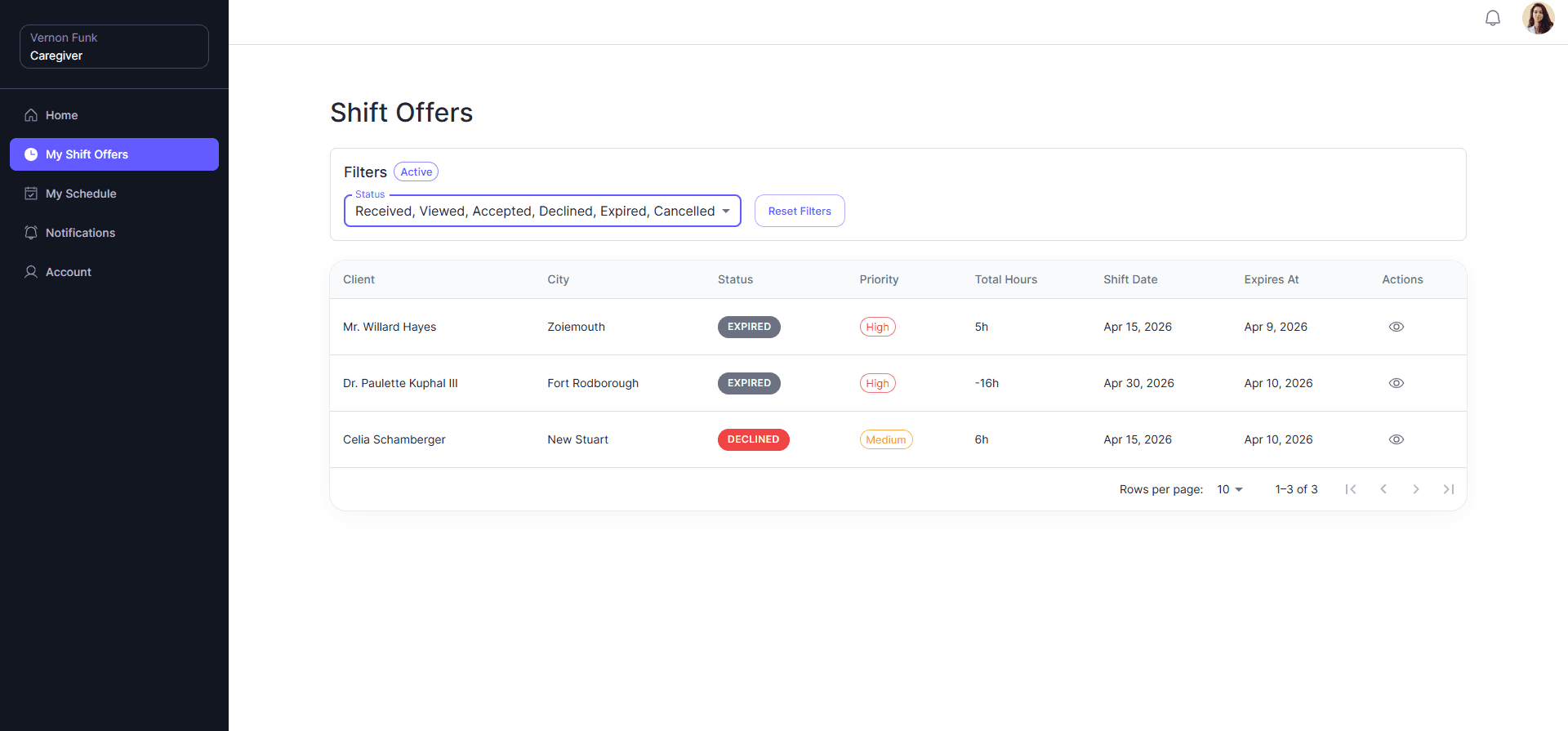Open Account page

pos(114,272)
